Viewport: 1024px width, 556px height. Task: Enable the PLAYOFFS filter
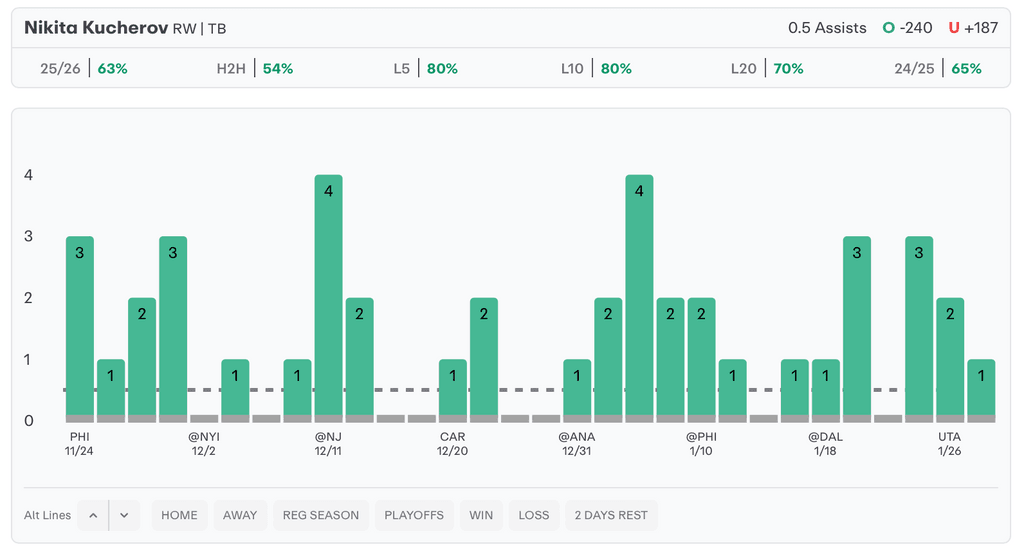(x=414, y=515)
